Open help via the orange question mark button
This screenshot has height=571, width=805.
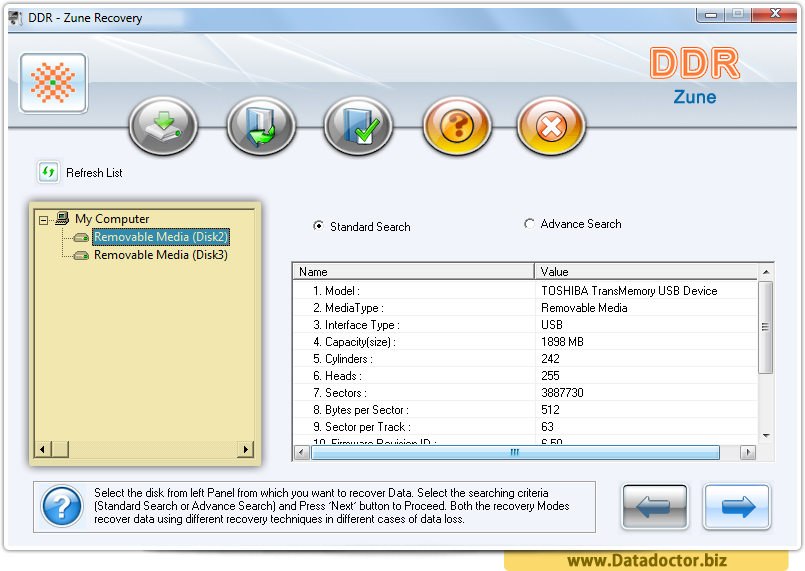pyautogui.click(x=457, y=126)
